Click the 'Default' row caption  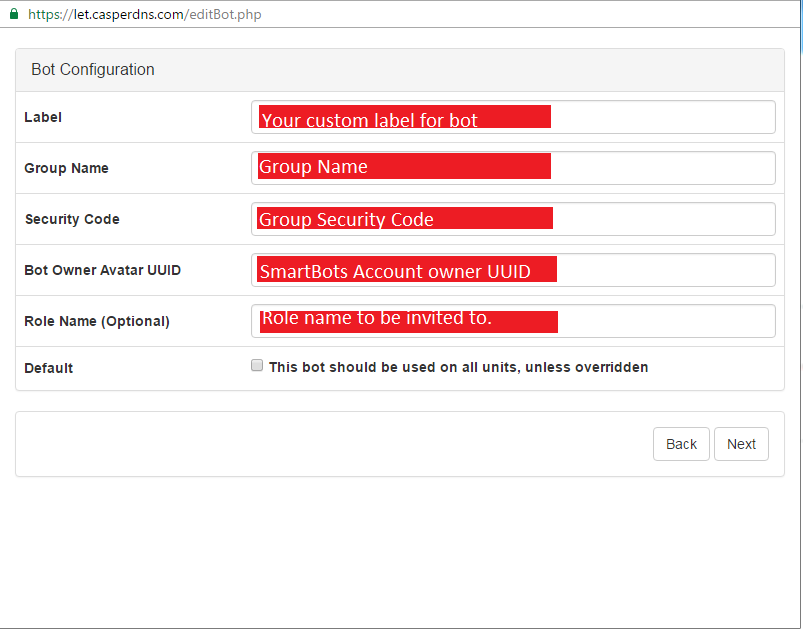pos(49,368)
